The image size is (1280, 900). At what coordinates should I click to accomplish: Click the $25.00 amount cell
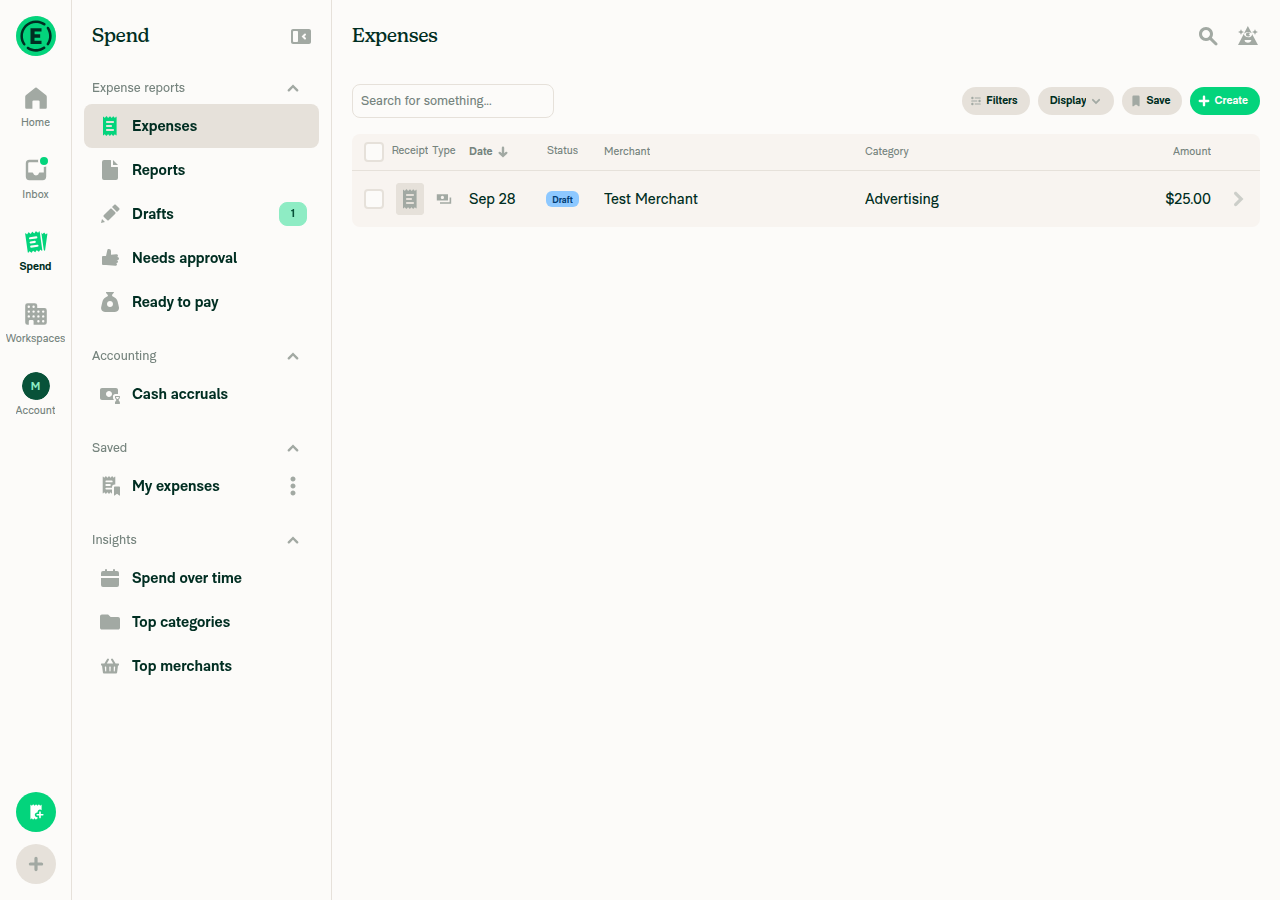click(1188, 199)
